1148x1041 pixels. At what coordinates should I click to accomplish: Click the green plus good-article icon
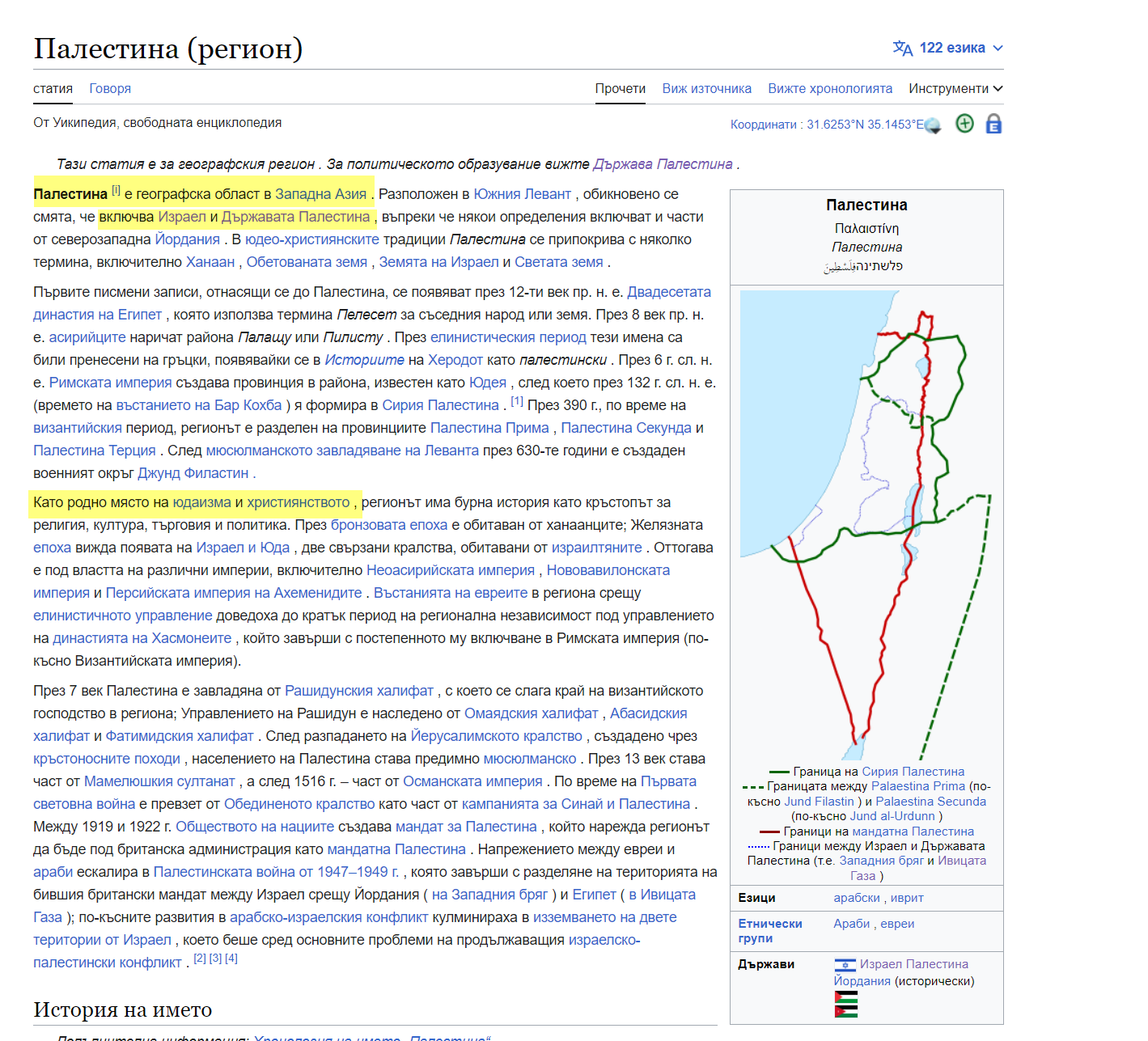point(964,124)
